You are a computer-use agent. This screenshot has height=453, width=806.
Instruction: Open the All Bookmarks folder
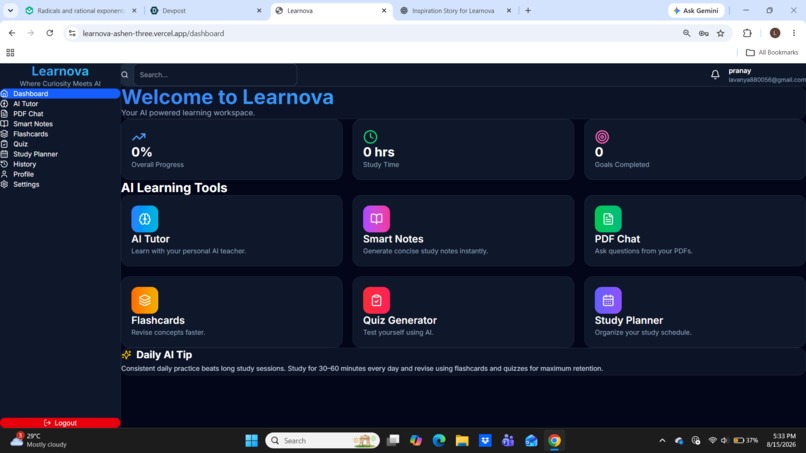point(772,52)
